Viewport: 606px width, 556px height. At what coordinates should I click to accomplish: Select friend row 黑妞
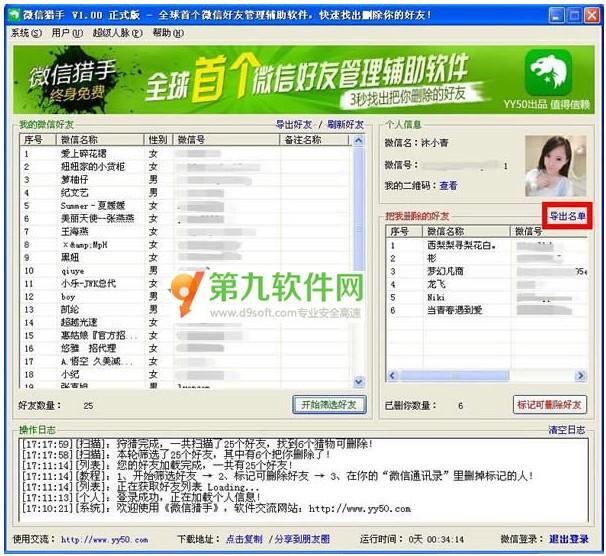(187, 257)
